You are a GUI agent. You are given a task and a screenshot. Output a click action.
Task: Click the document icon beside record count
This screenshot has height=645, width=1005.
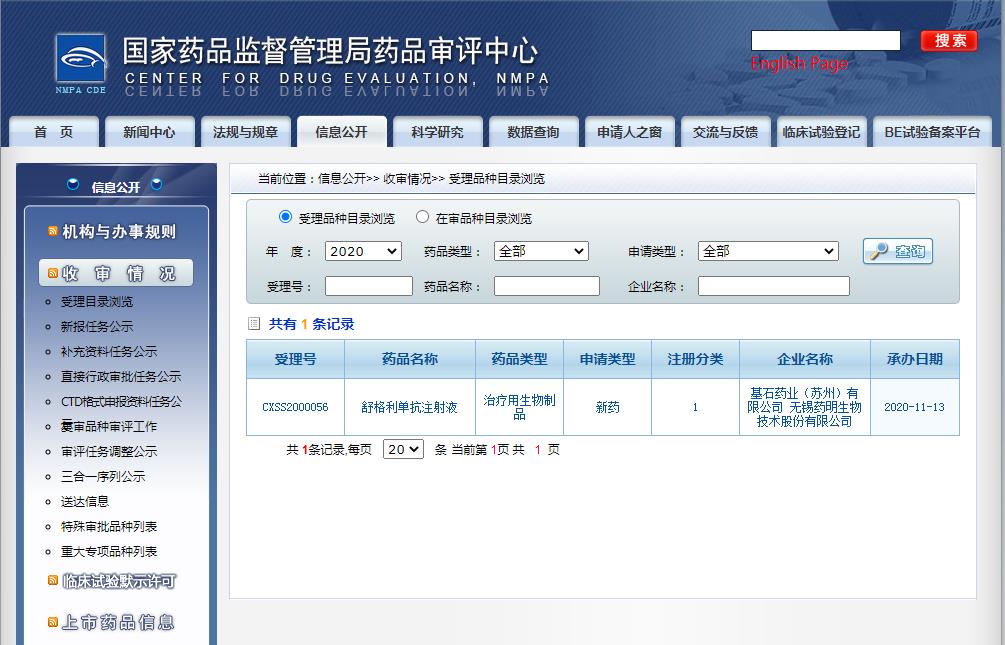pos(254,324)
